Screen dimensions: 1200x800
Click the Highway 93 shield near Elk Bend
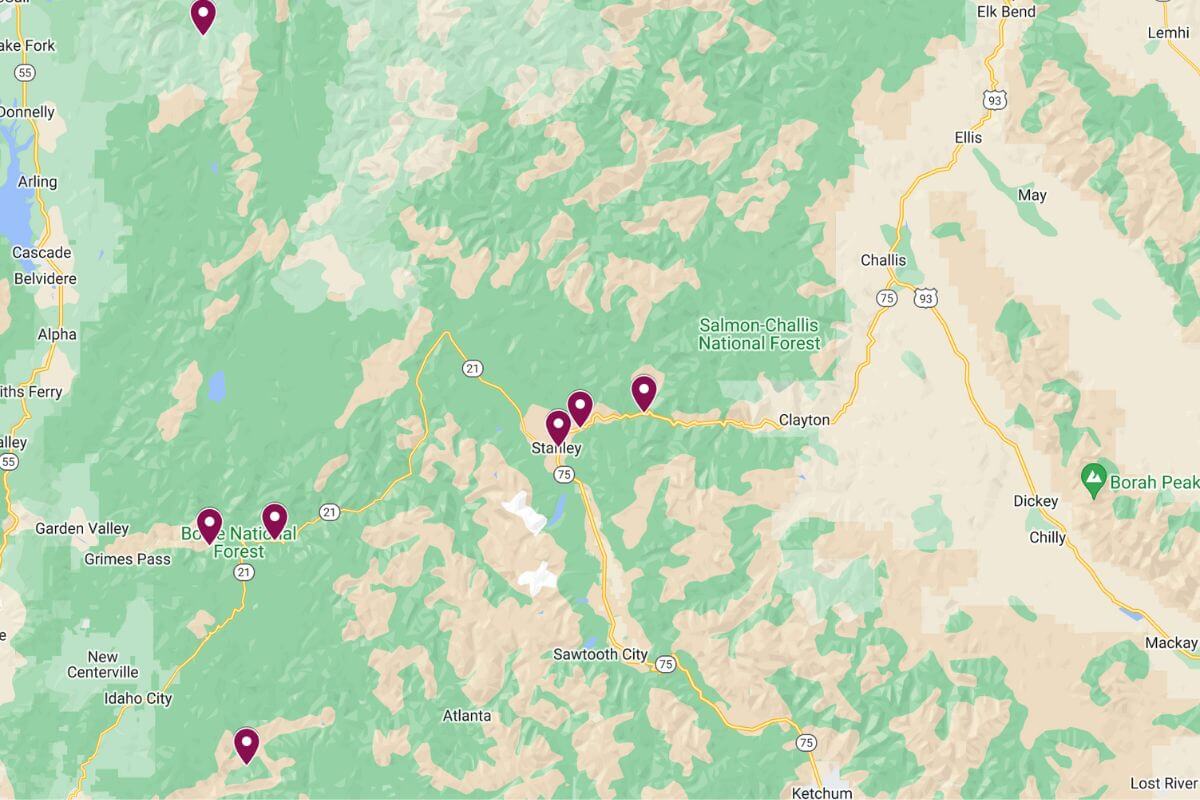point(994,100)
